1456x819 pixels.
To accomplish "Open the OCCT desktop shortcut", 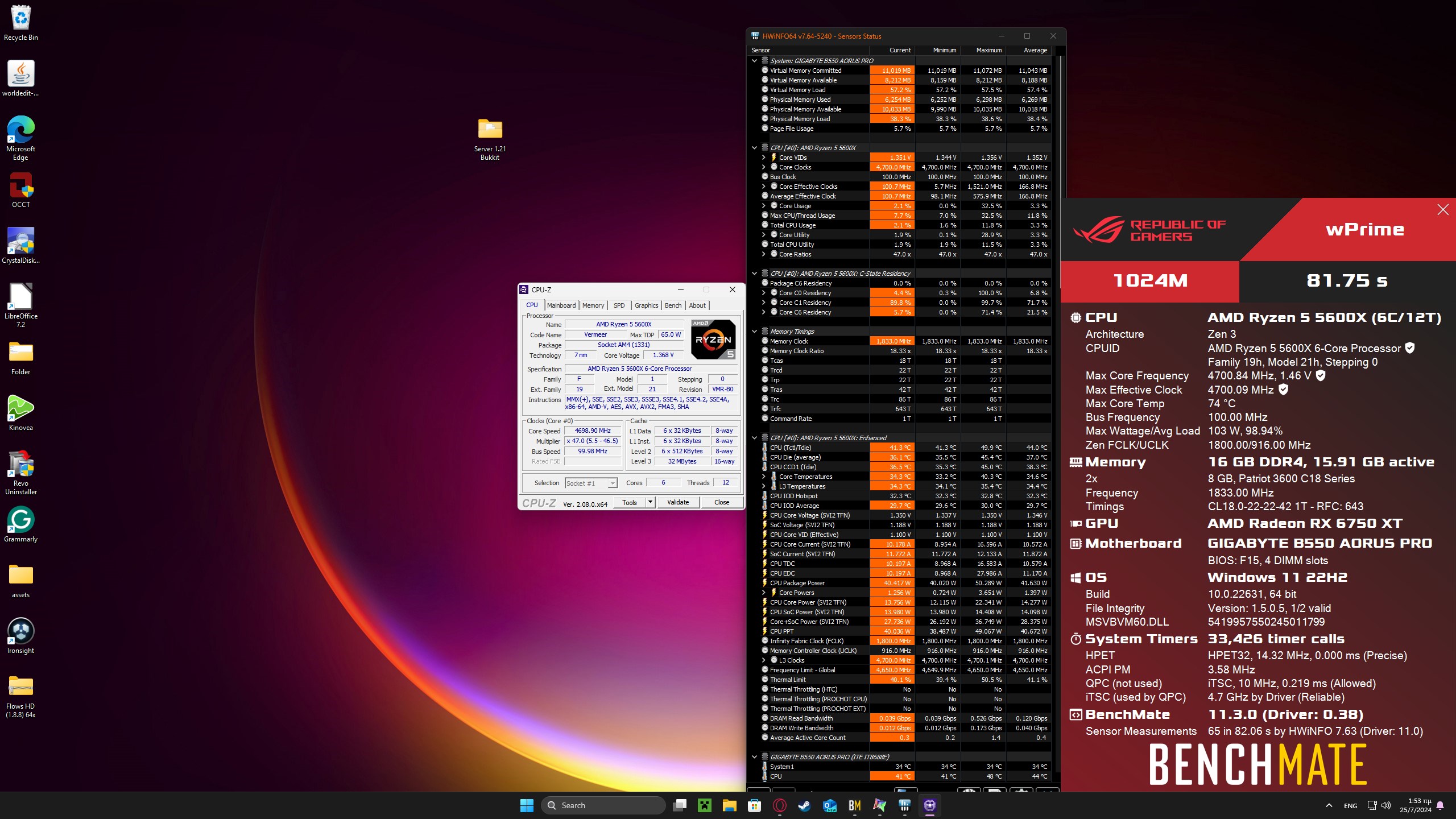I will tap(21, 191).
